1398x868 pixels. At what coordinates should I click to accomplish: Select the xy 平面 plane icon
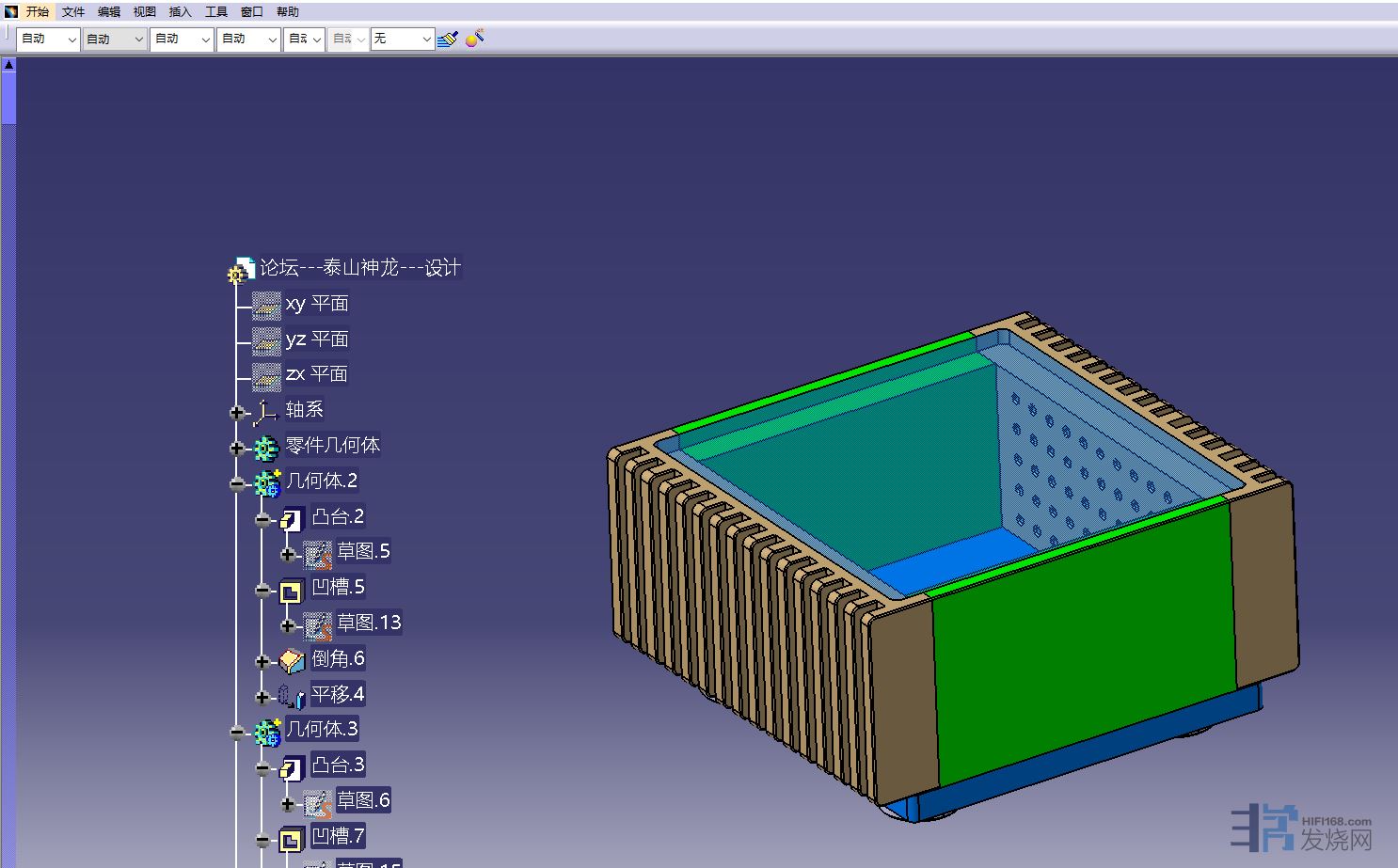tap(266, 305)
